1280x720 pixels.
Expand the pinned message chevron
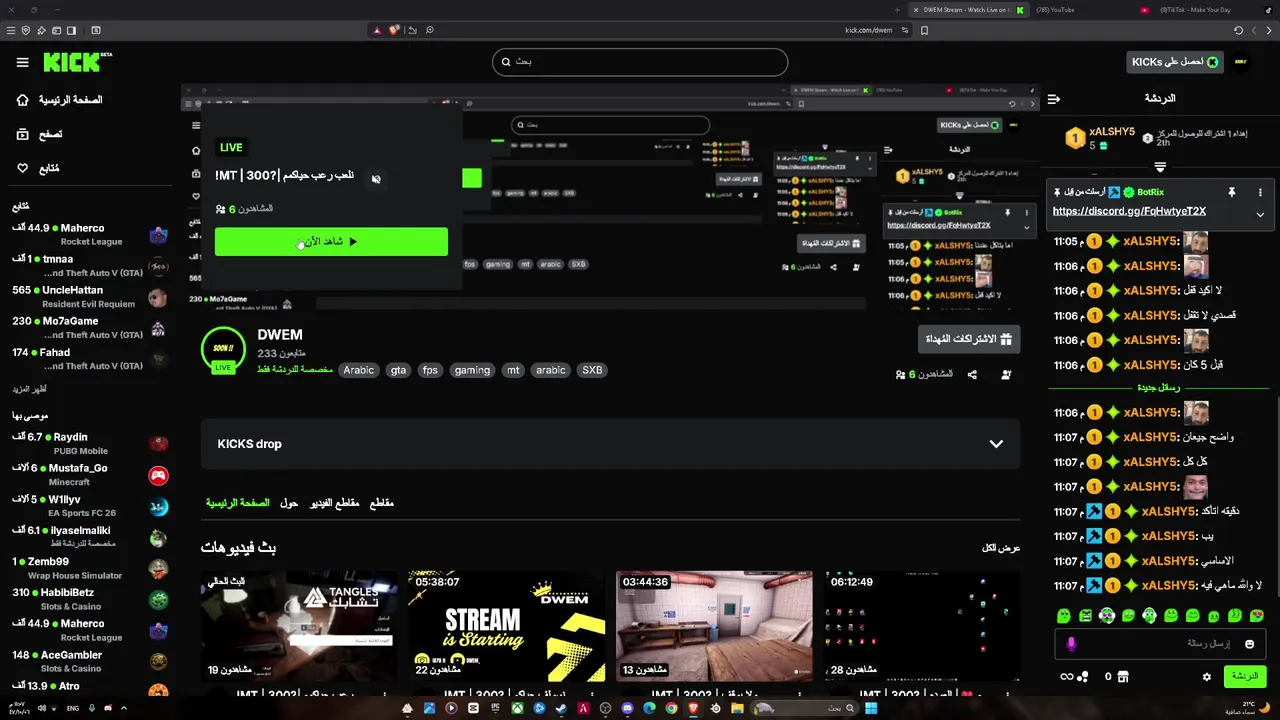[1260, 214]
